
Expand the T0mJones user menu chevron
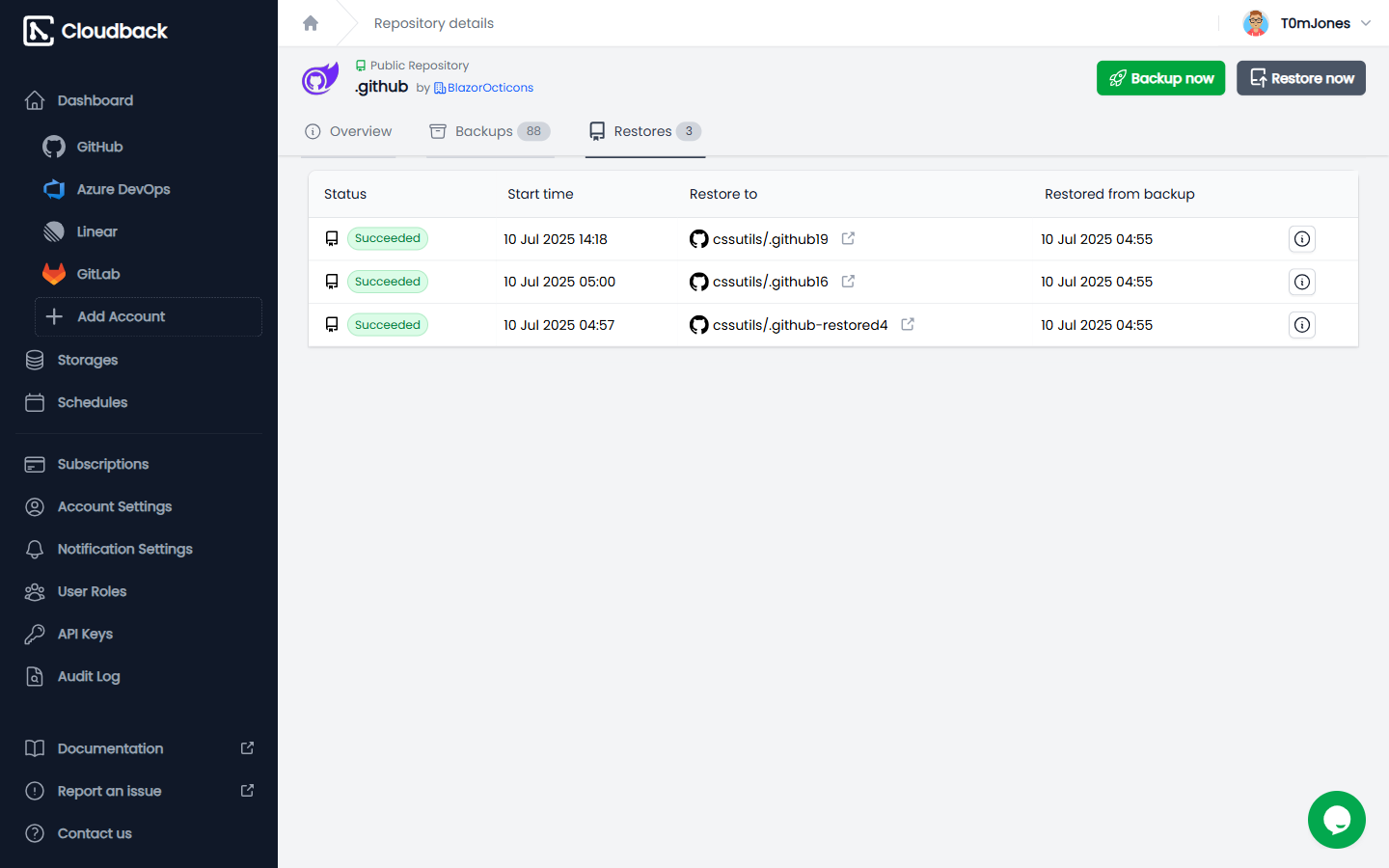[1366, 23]
